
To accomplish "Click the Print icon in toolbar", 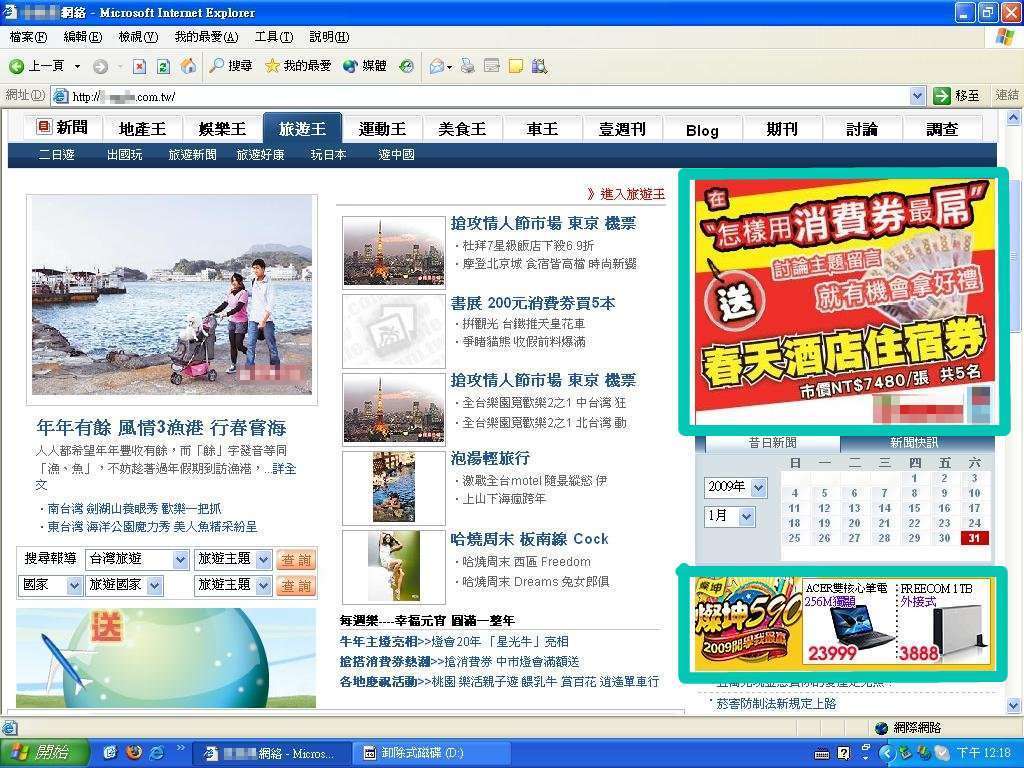I will (467, 66).
